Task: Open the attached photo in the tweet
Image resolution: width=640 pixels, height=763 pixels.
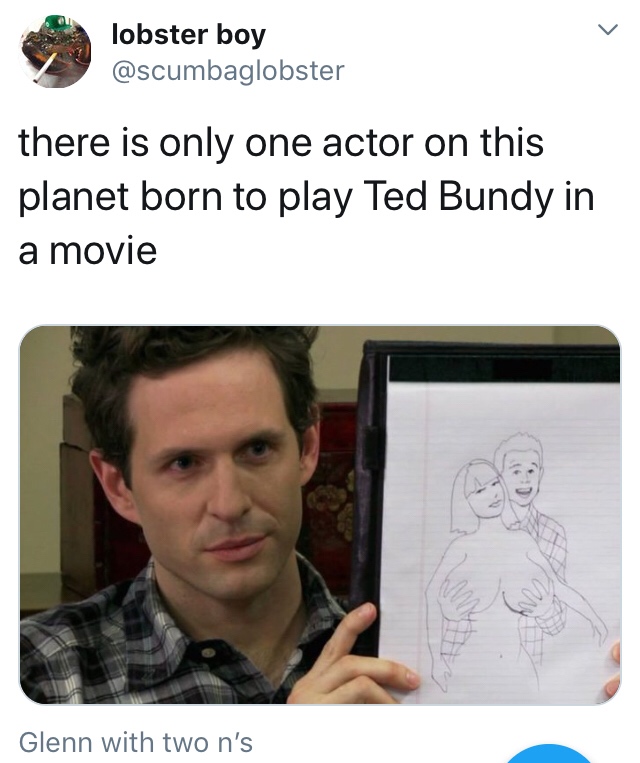Action: [x=320, y=515]
